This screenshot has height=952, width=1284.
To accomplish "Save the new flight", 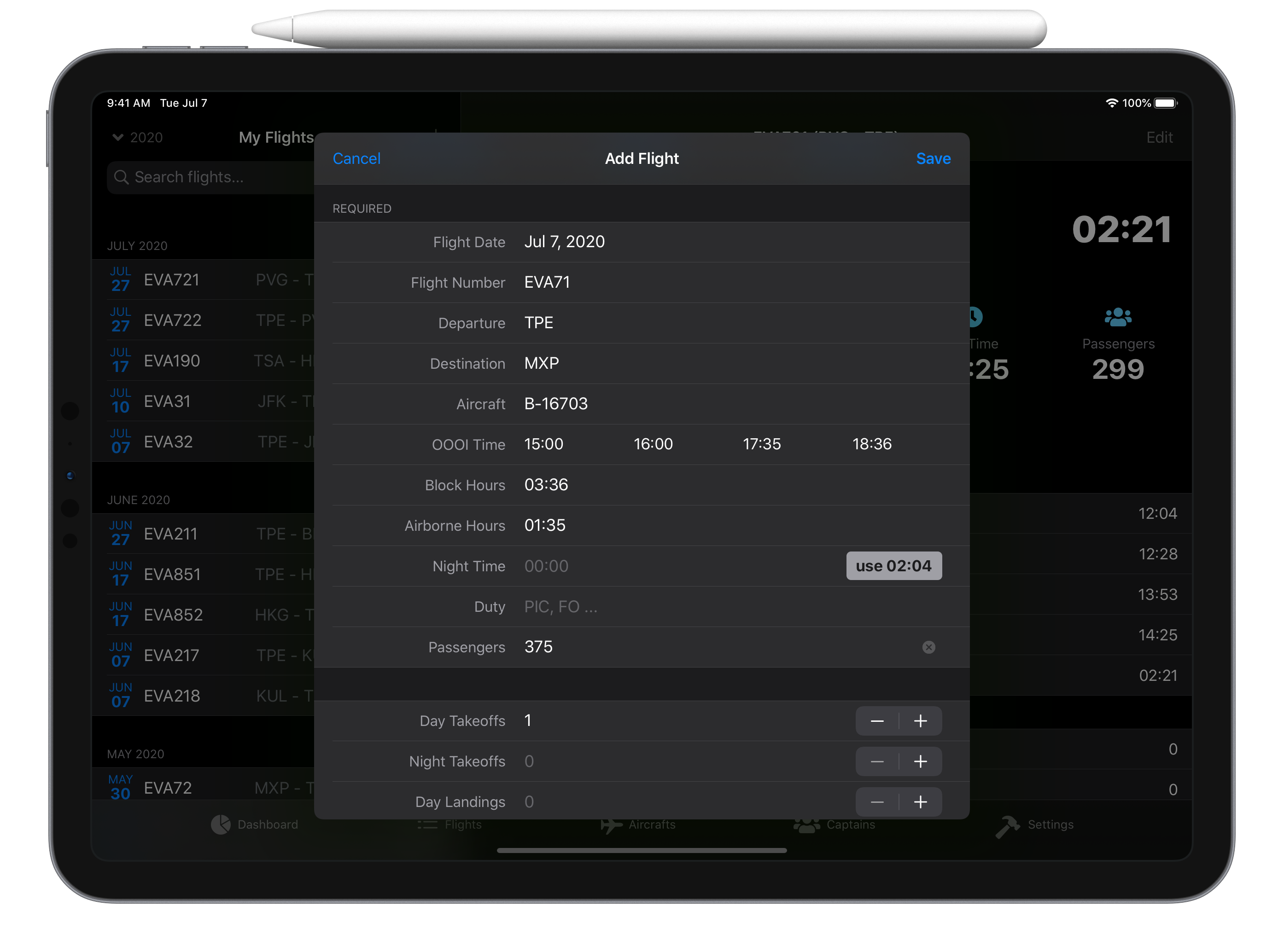I will 933,158.
